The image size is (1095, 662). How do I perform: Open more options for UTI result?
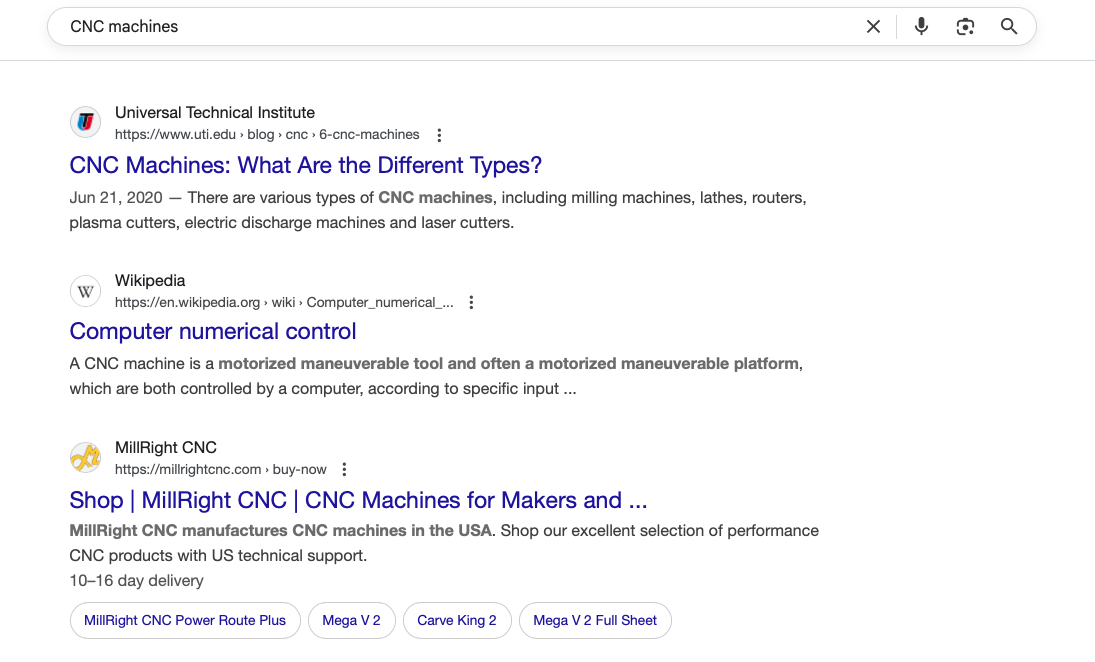(439, 135)
